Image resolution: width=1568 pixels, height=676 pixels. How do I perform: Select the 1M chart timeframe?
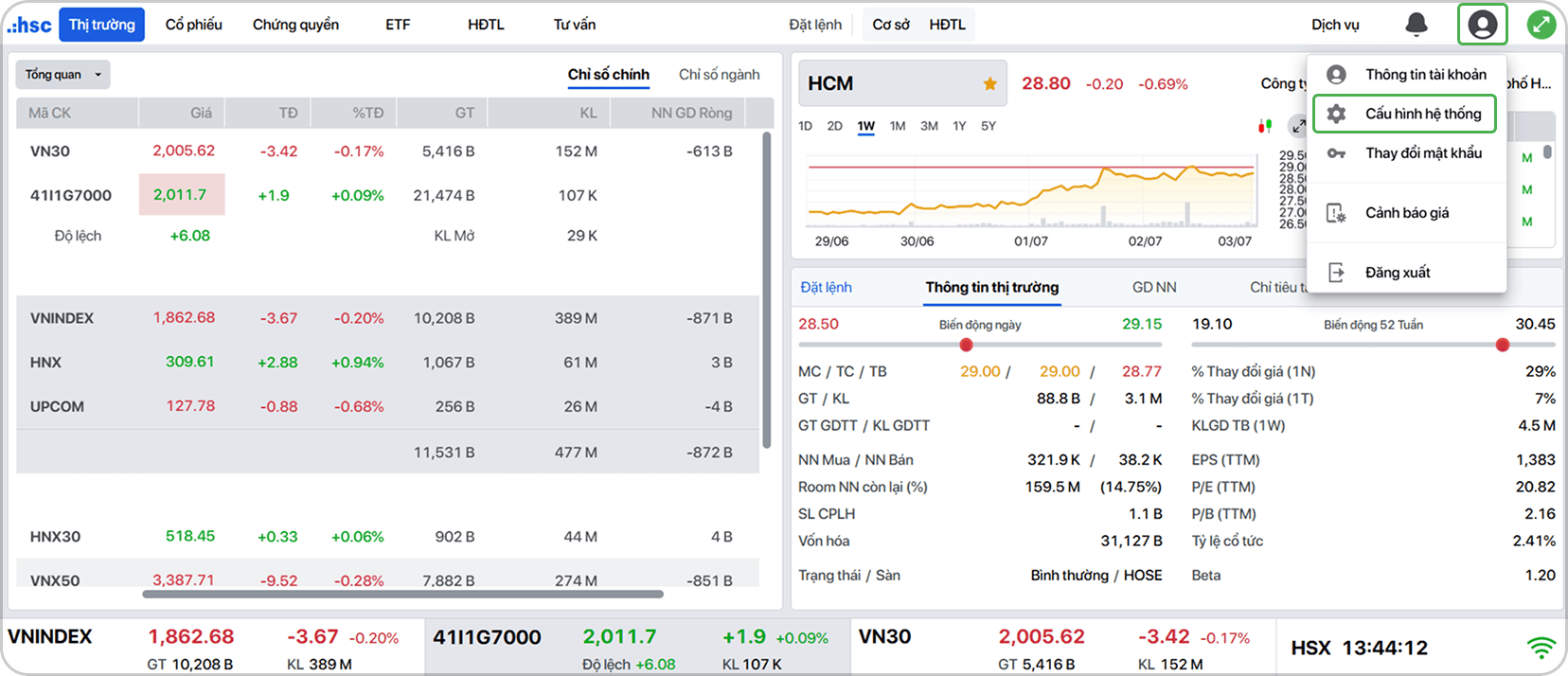coord(898,126)
